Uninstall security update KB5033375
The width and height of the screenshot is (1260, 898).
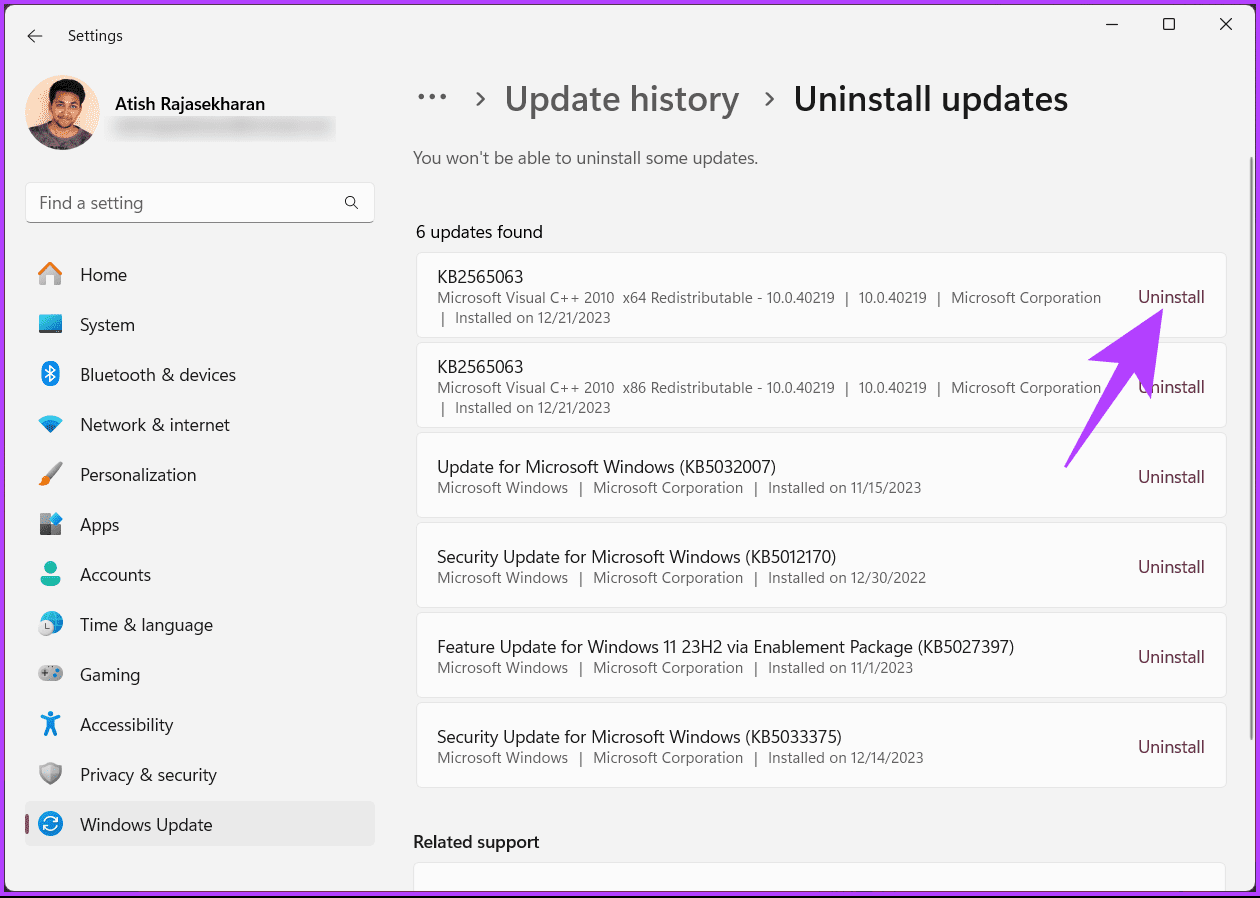tap(1171, 747)
